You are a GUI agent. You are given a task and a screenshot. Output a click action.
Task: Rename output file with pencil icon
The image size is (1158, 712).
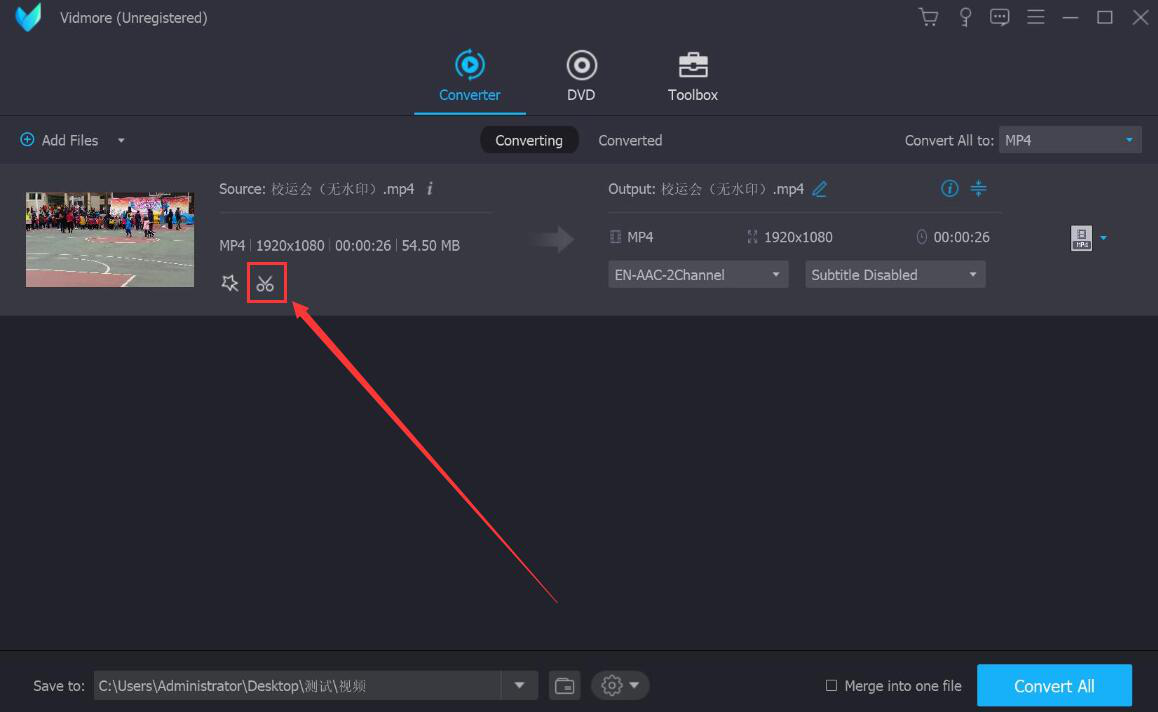coord(820,189)
